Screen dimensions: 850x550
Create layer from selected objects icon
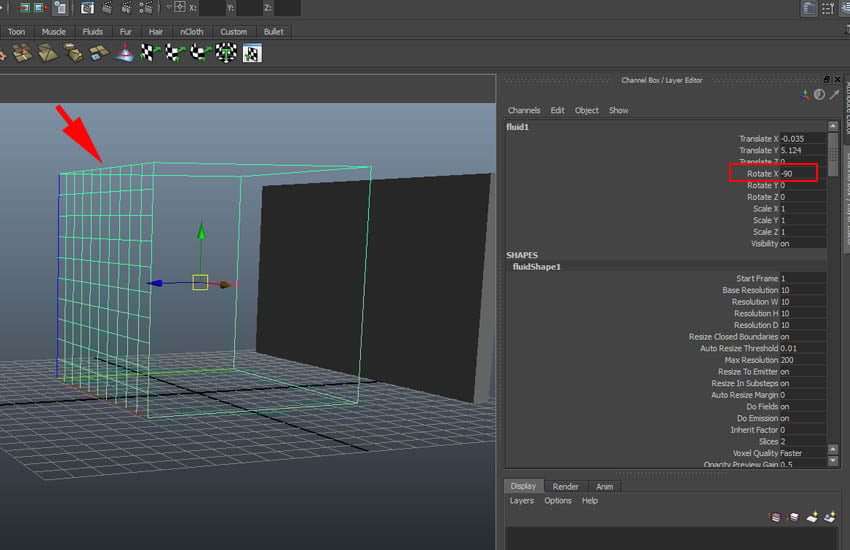point(829,517)
